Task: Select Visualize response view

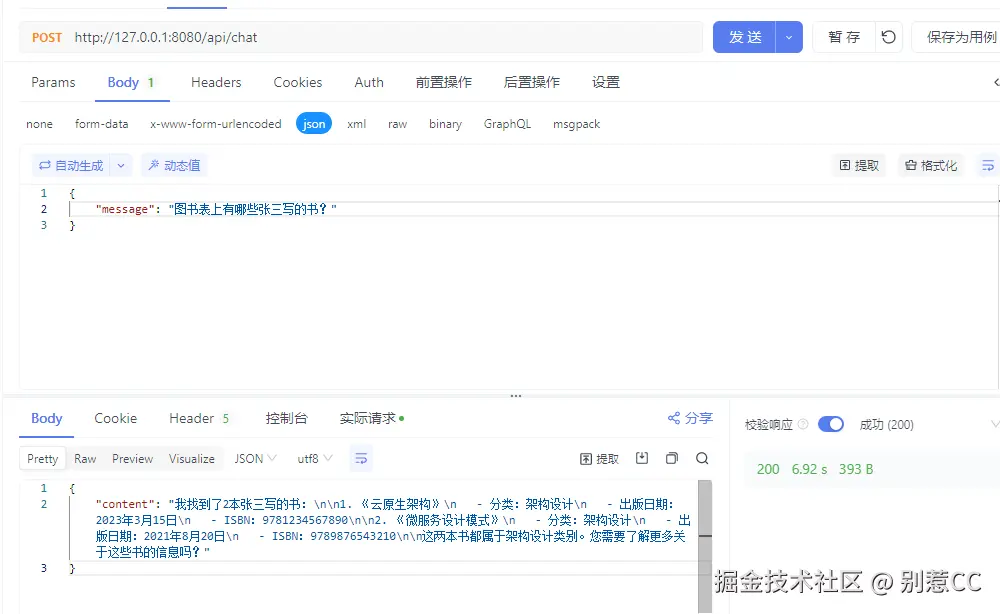Action: click(191, 458)
